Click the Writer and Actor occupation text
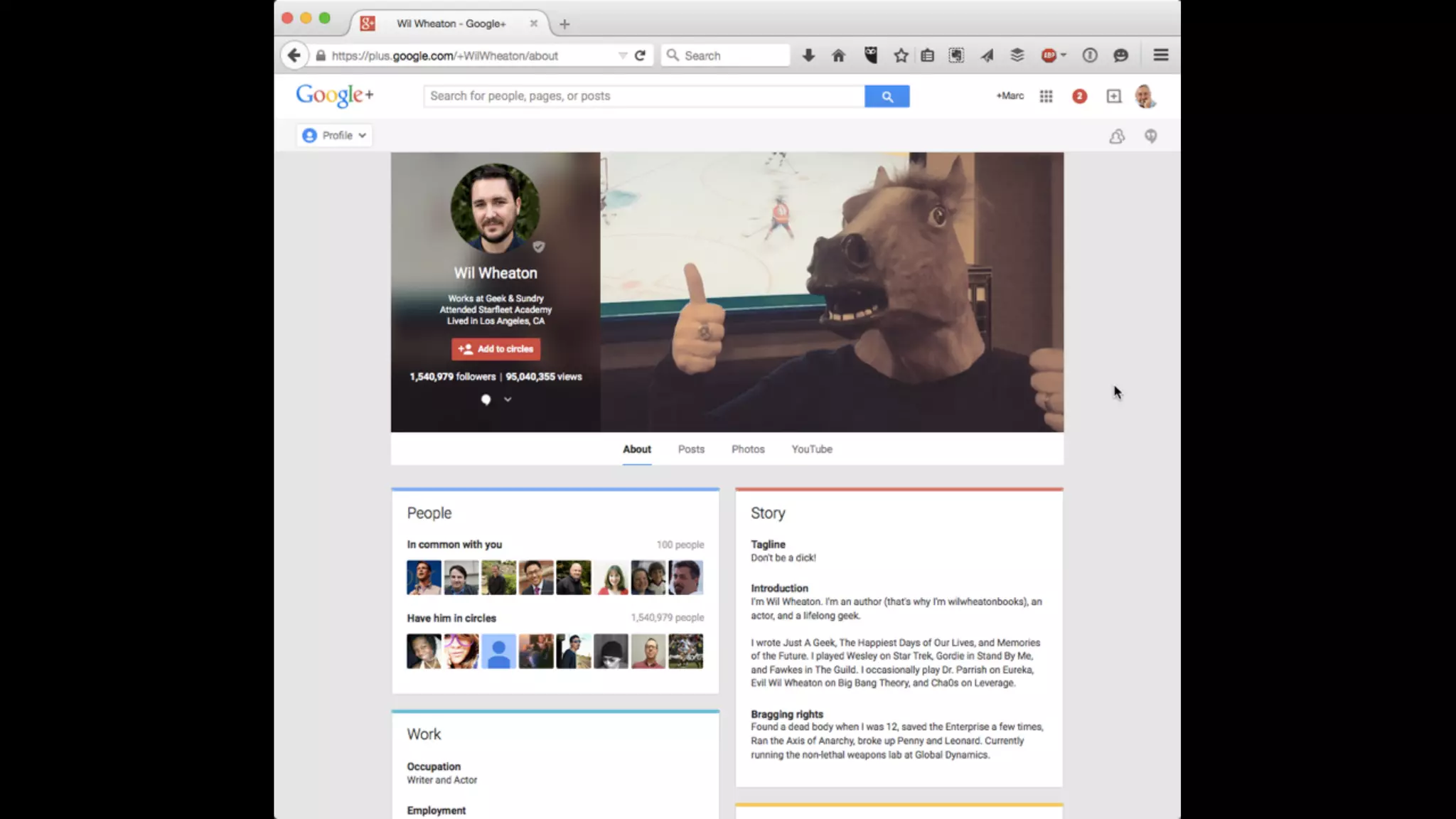 click(441, 781)
